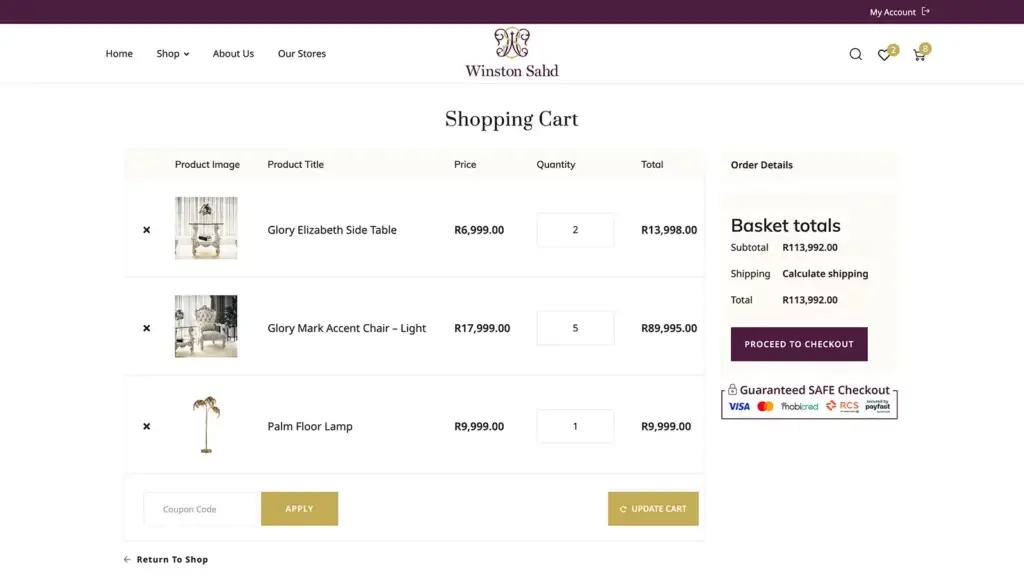Open the Our Stores page
Viewport: 1024px width, 584px height.
[302, 54]
